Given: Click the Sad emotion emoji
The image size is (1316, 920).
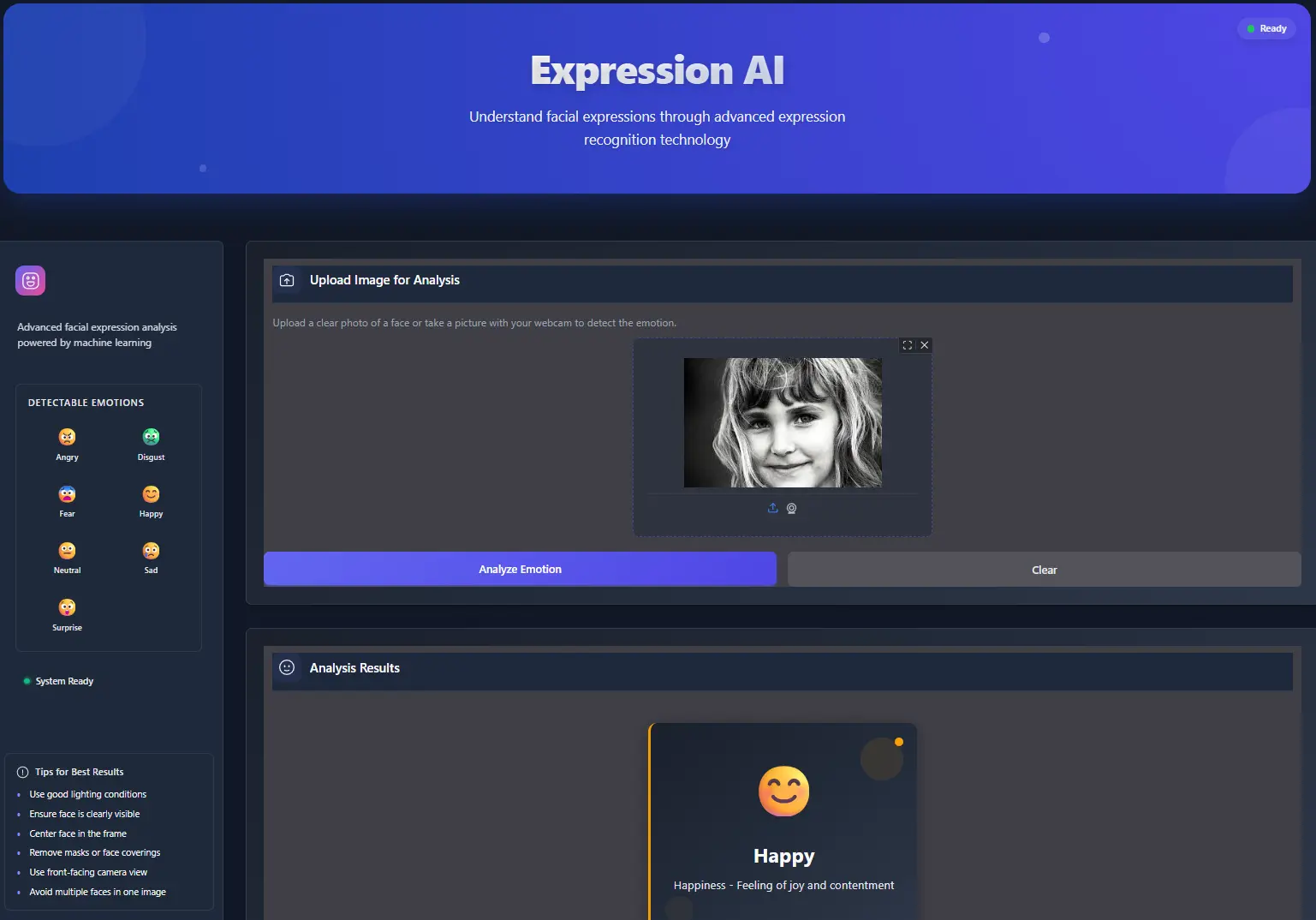Looking at the screenshot, I should click(x=151, y=550).
